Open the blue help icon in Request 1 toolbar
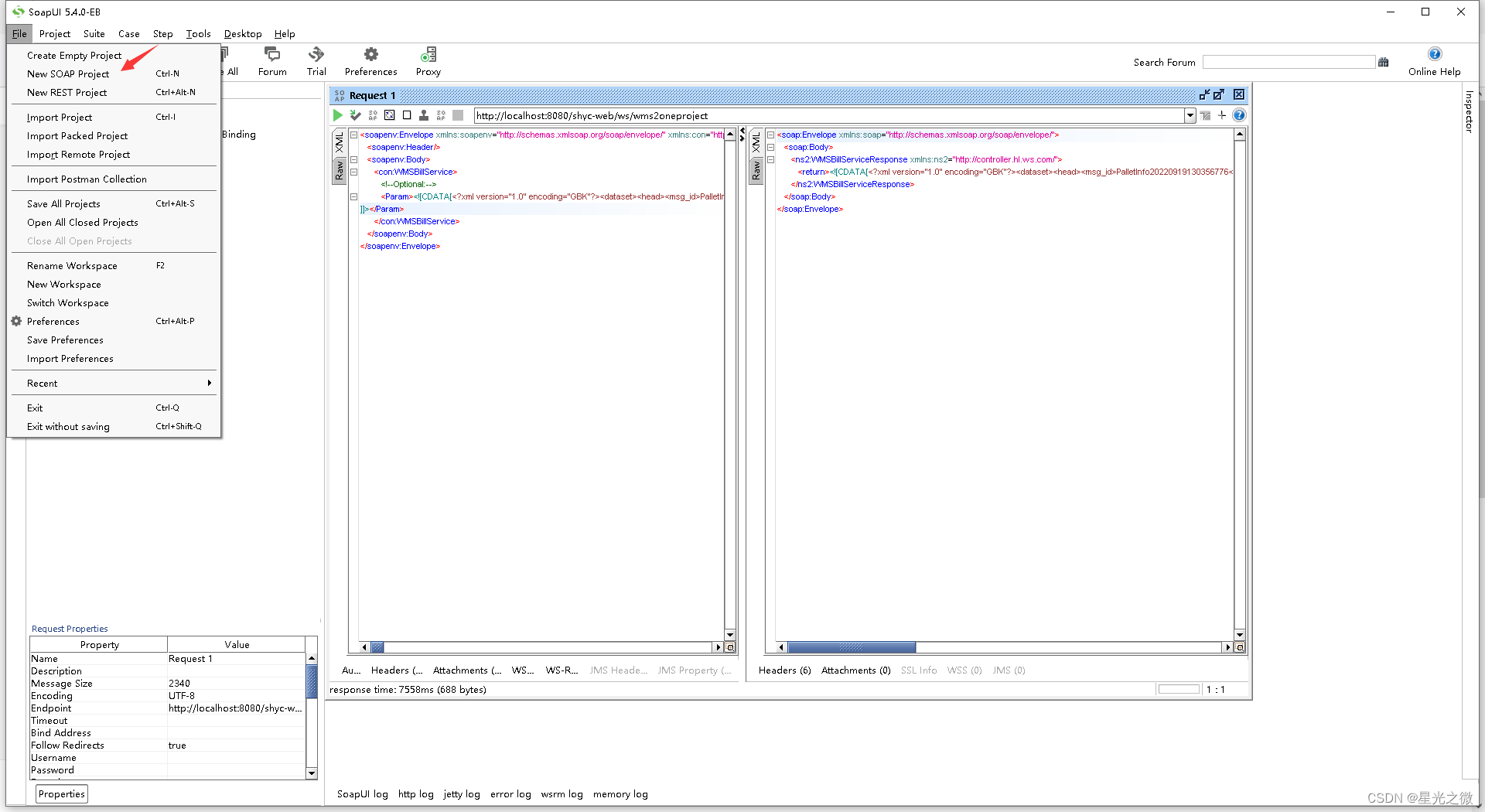 [x=1239, y=115]
